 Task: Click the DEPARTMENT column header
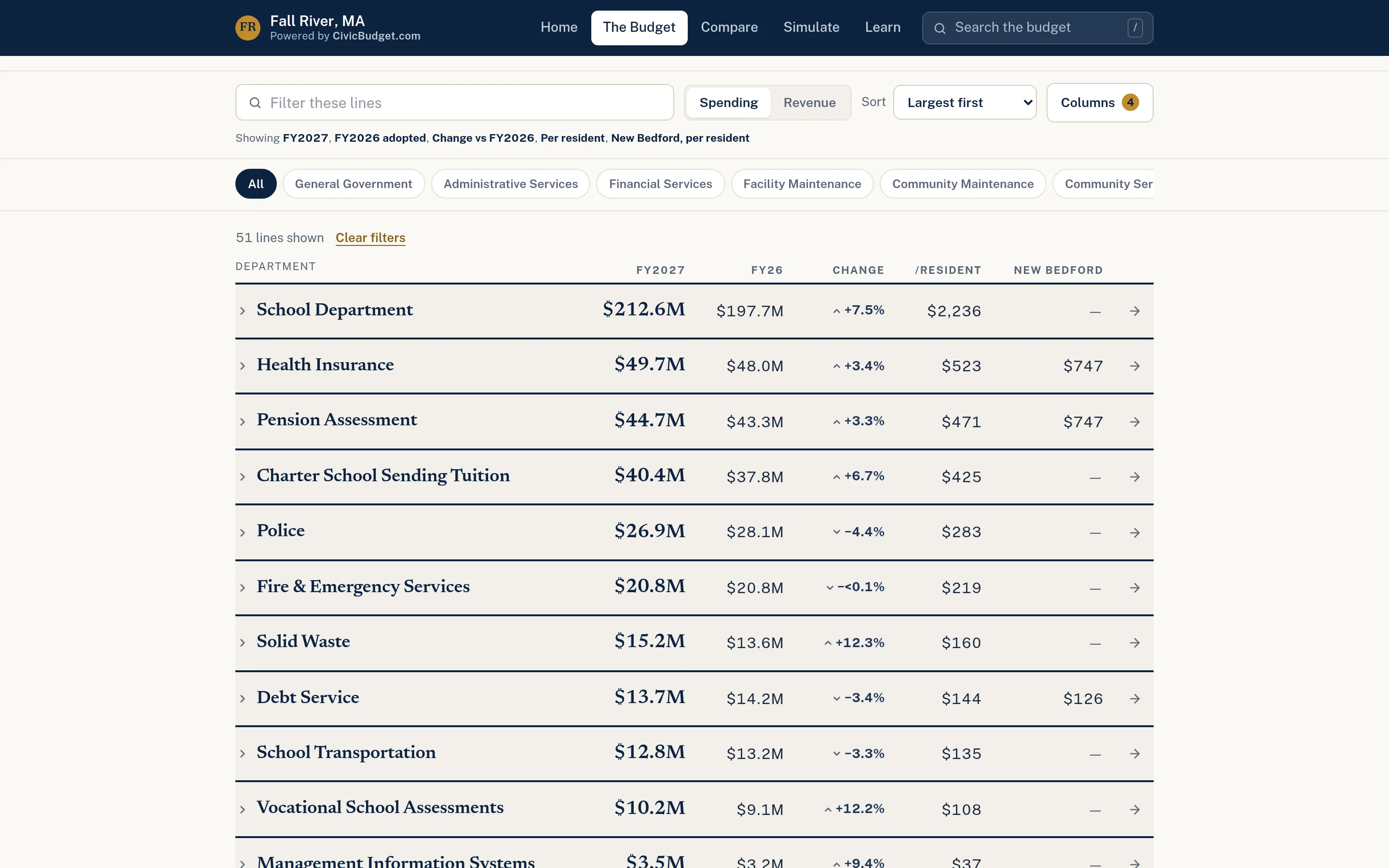pos(275,266)
